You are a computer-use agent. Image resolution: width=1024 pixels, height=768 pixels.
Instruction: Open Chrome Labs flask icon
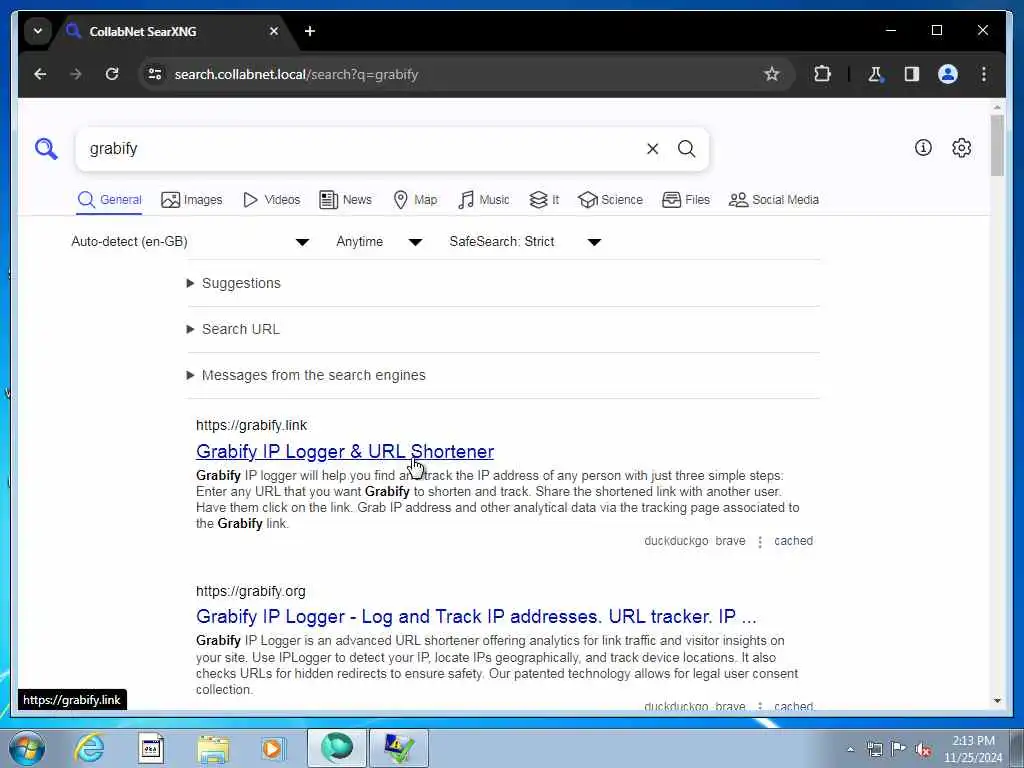point(875,74)
